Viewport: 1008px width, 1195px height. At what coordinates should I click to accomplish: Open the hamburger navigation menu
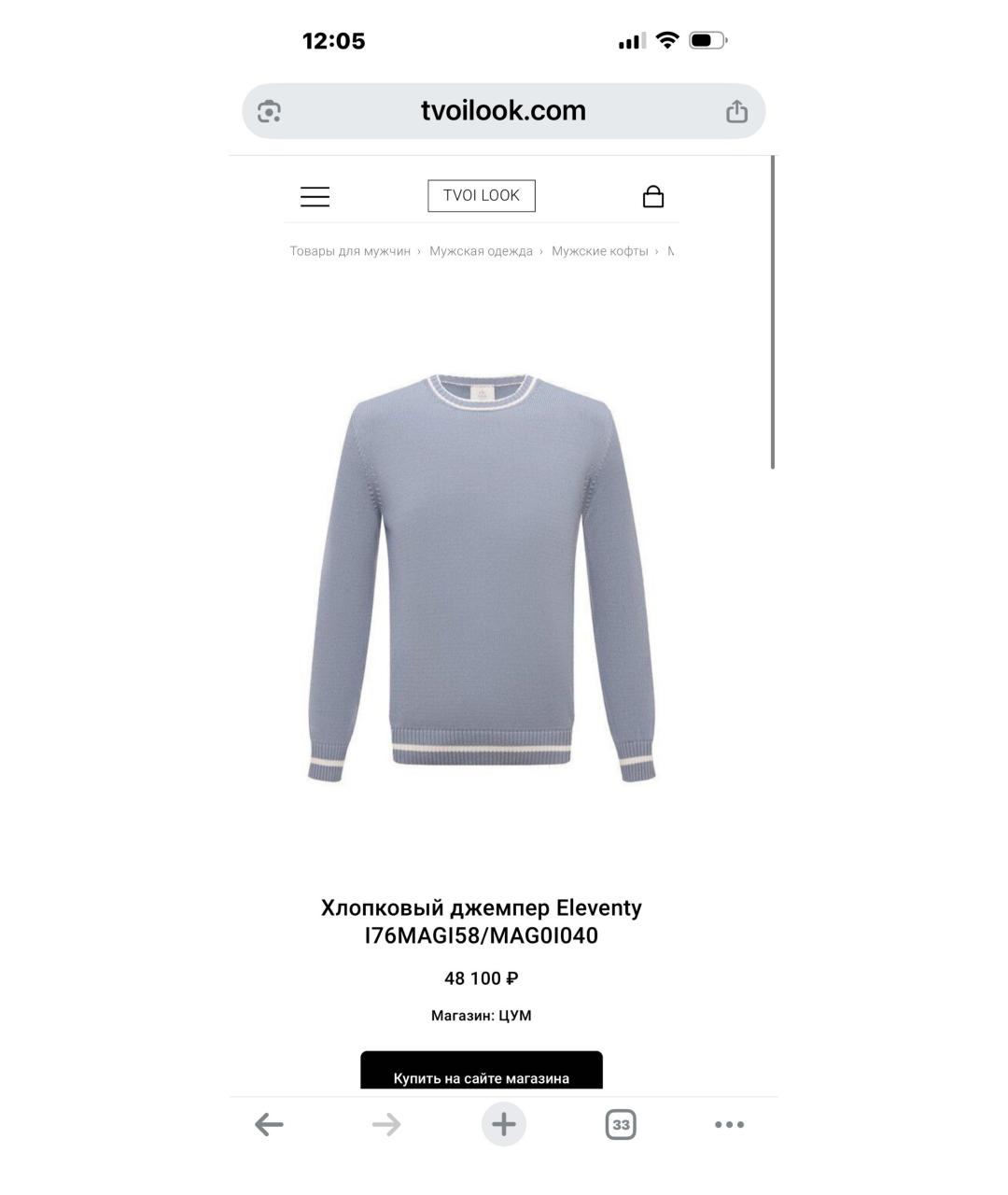[x=315, y=196]
